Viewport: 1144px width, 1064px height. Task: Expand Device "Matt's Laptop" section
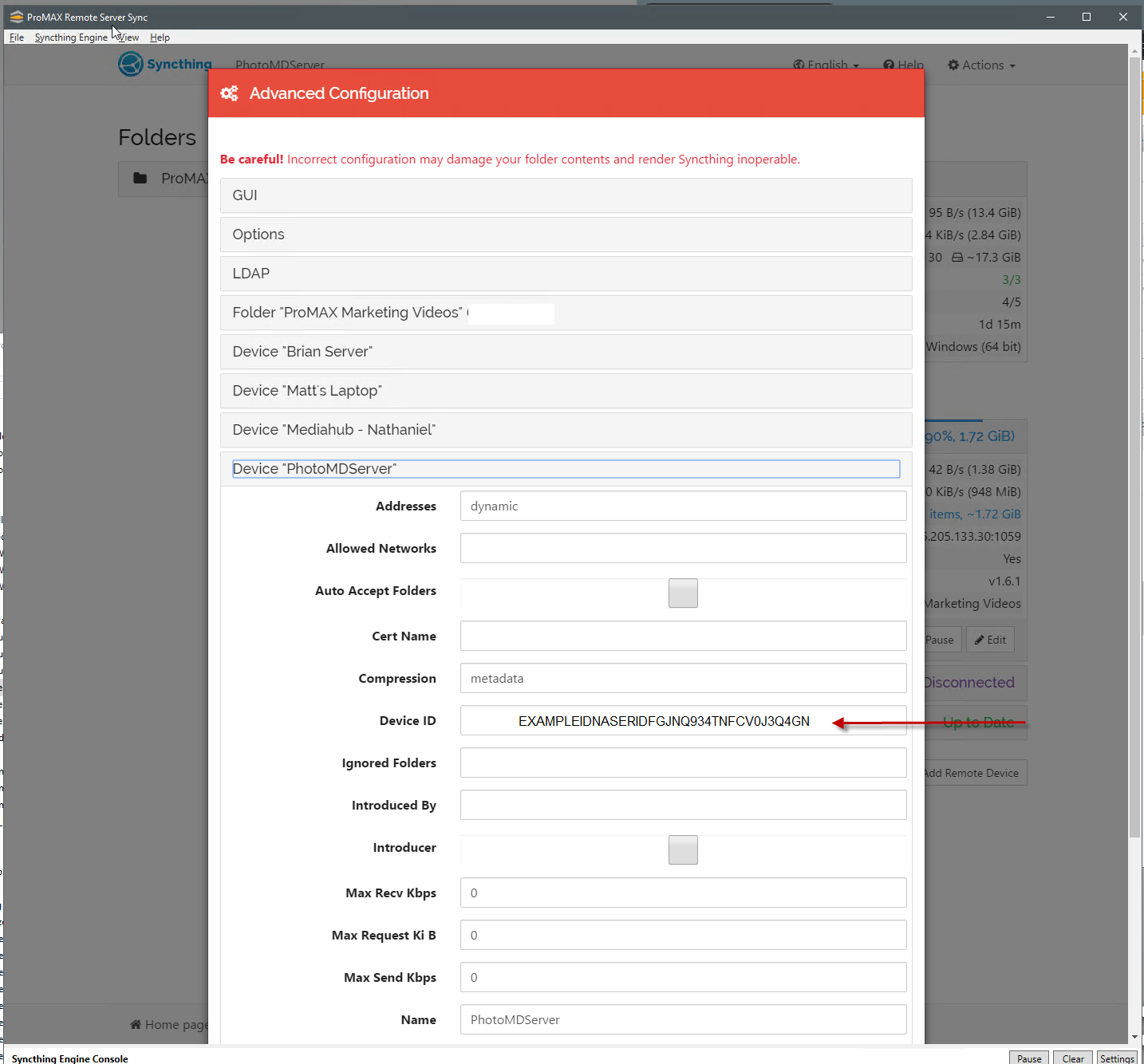(566, 391)
